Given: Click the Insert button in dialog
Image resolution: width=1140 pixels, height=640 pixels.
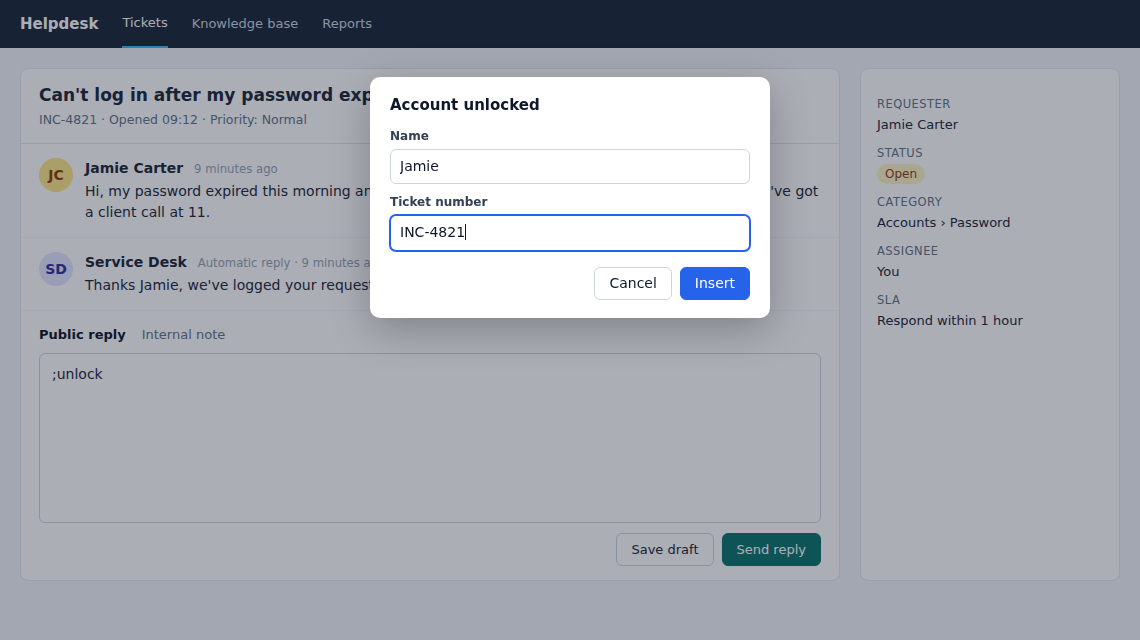Looking at the screenshot, I should coord(715,284).
